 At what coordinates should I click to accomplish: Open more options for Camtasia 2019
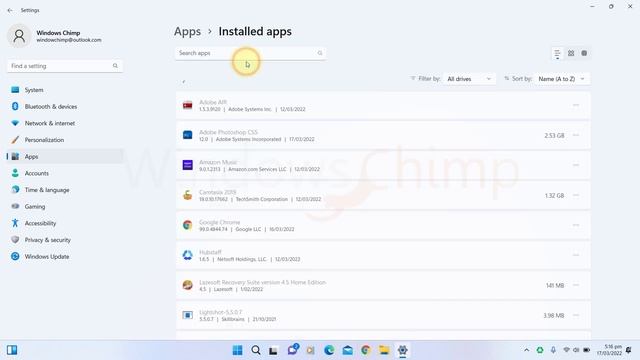pos(576,196)
